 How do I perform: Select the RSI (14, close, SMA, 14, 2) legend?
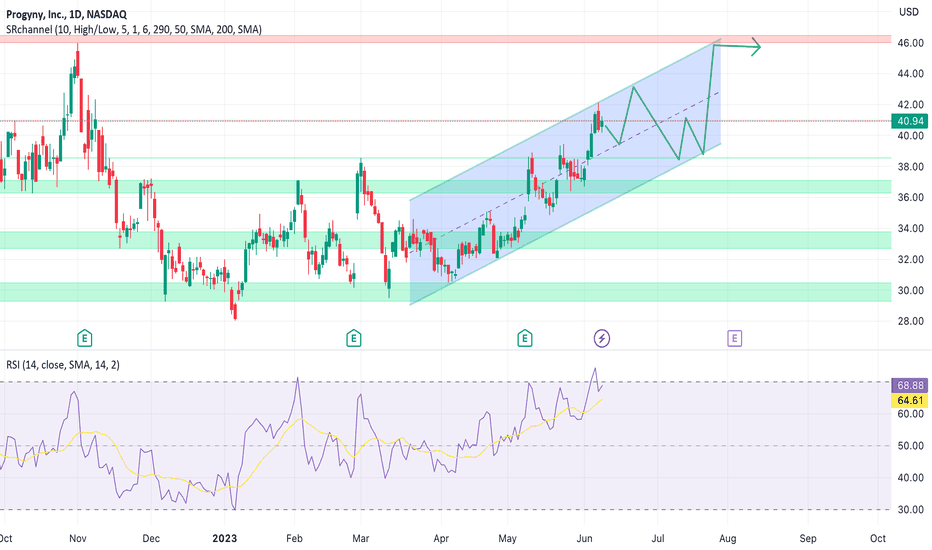62,364
